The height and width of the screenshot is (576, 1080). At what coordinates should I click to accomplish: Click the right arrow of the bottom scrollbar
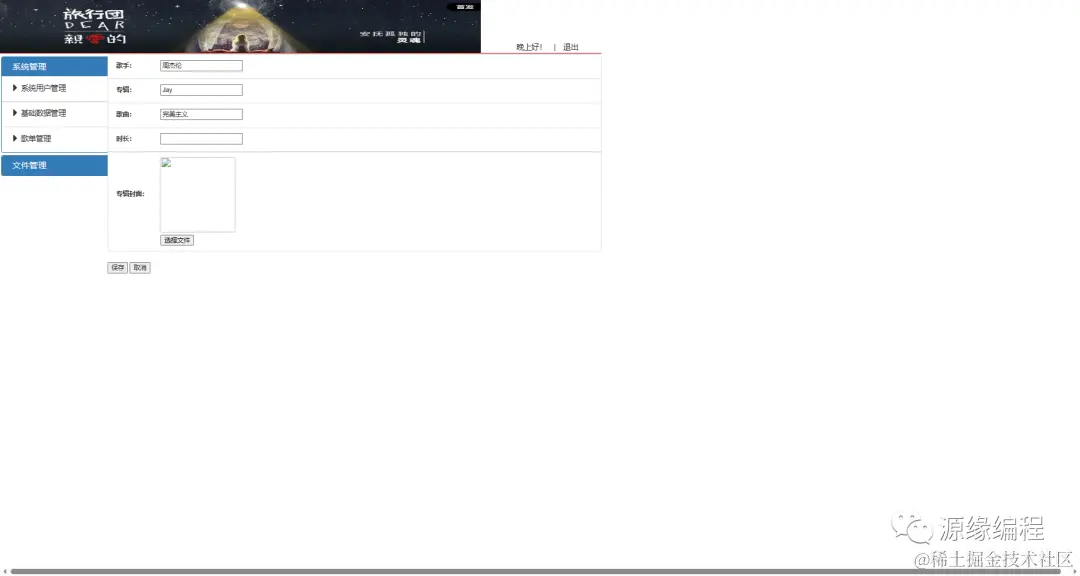[1075, 571]
